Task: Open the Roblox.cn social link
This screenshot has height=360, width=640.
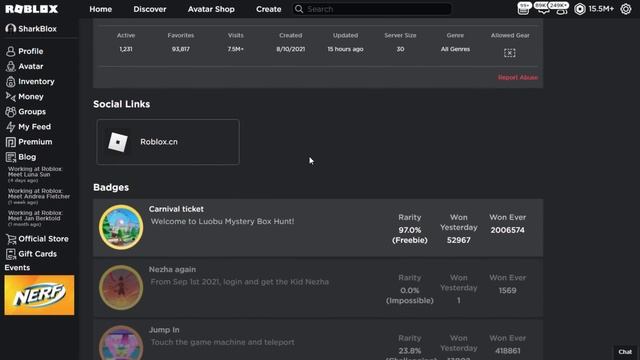Action: point(168,142)
